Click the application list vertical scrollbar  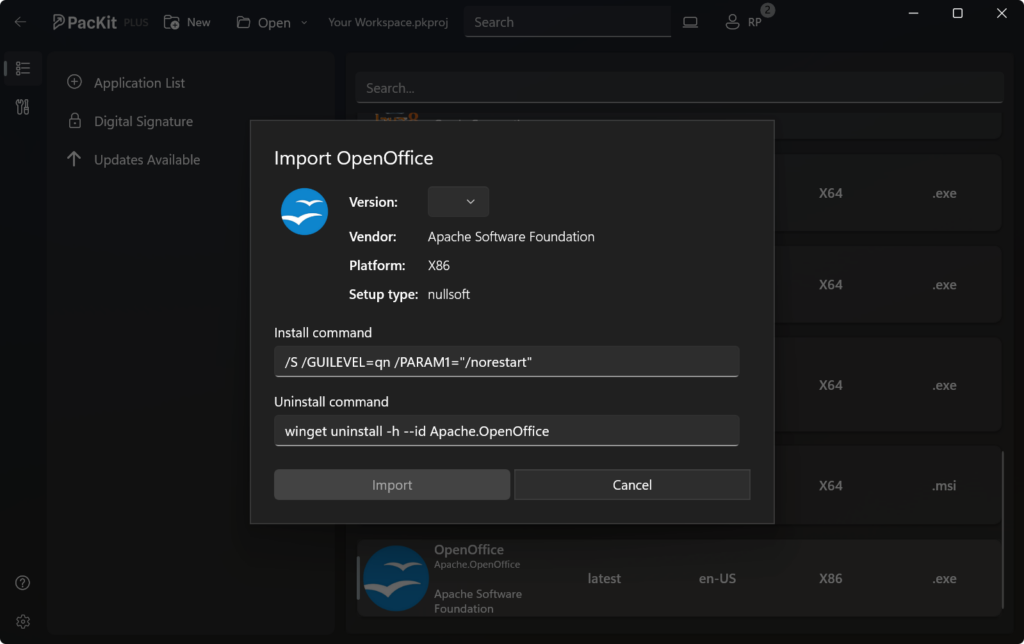tap(1003, 529)
